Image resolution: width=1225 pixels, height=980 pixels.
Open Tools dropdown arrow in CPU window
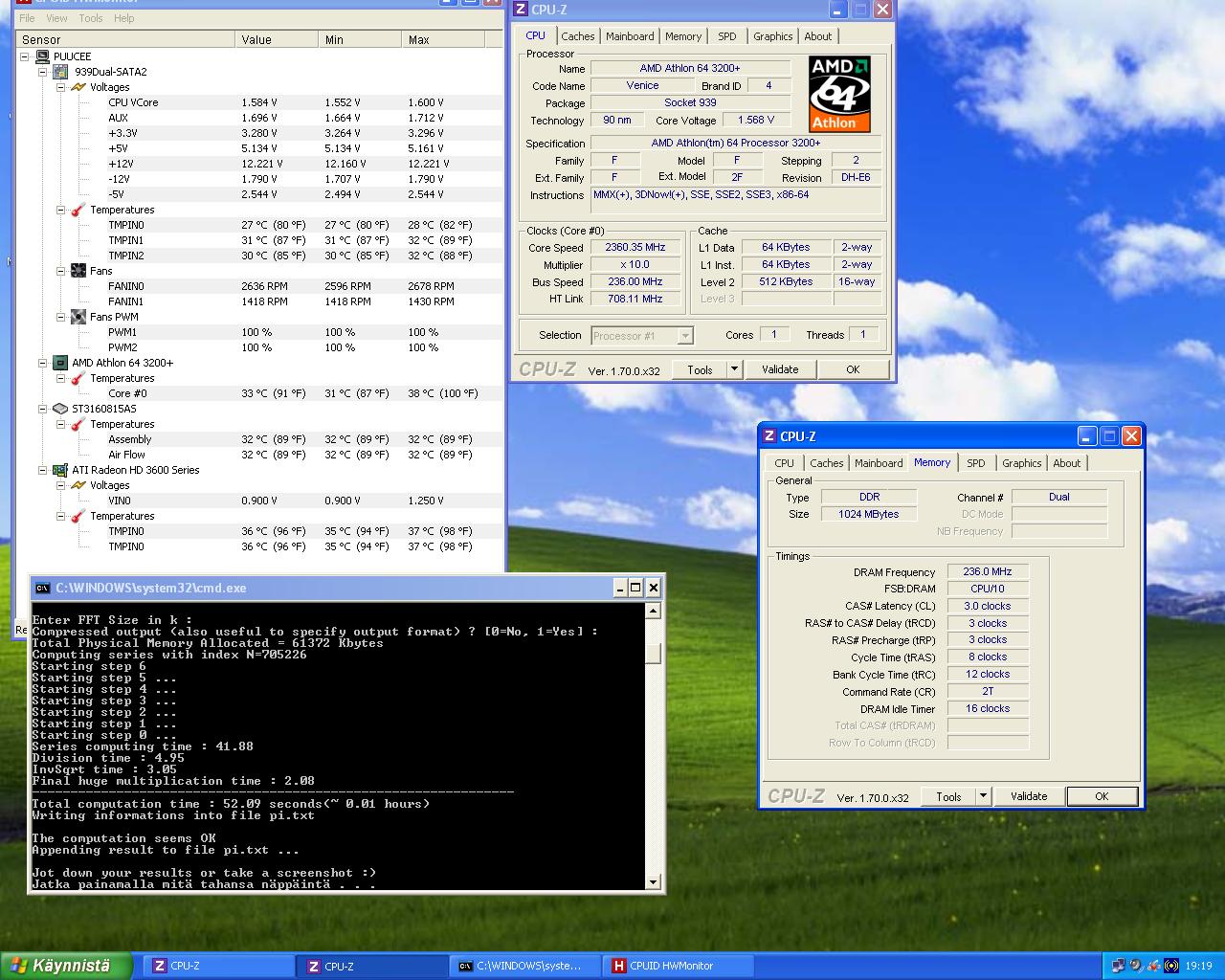734,369
